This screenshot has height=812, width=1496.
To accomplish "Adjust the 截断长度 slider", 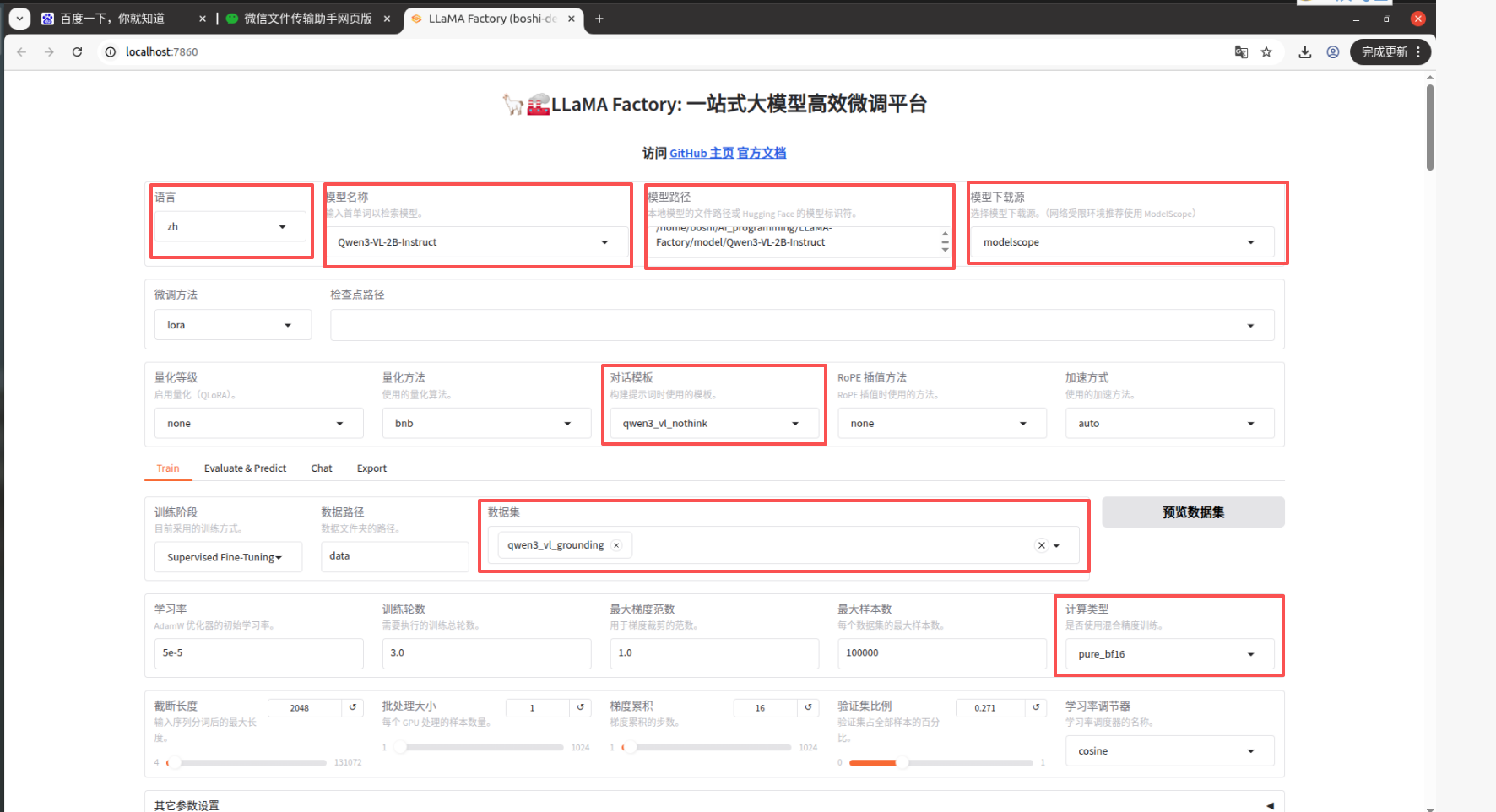I will click(247, 762).
